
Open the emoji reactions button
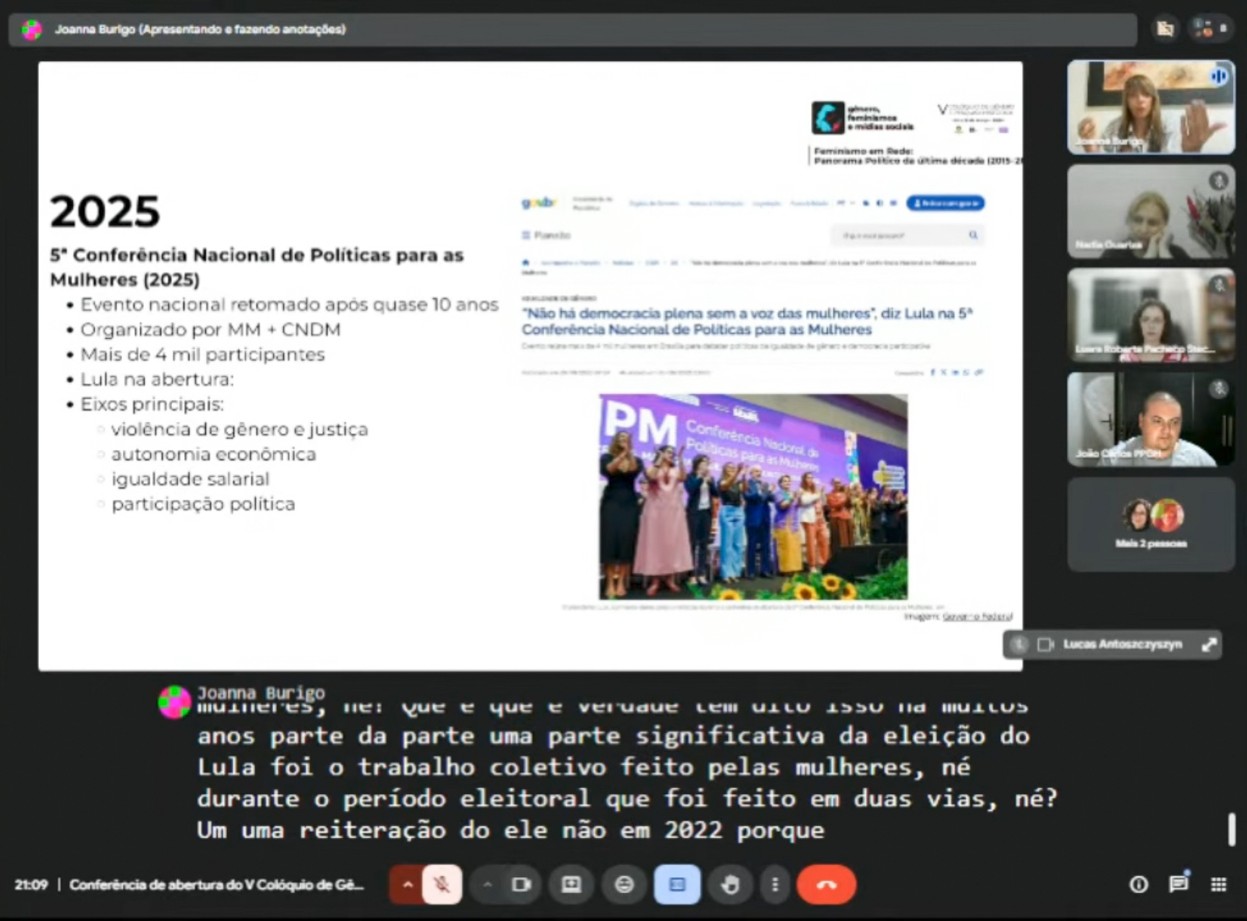click(625, 885)
